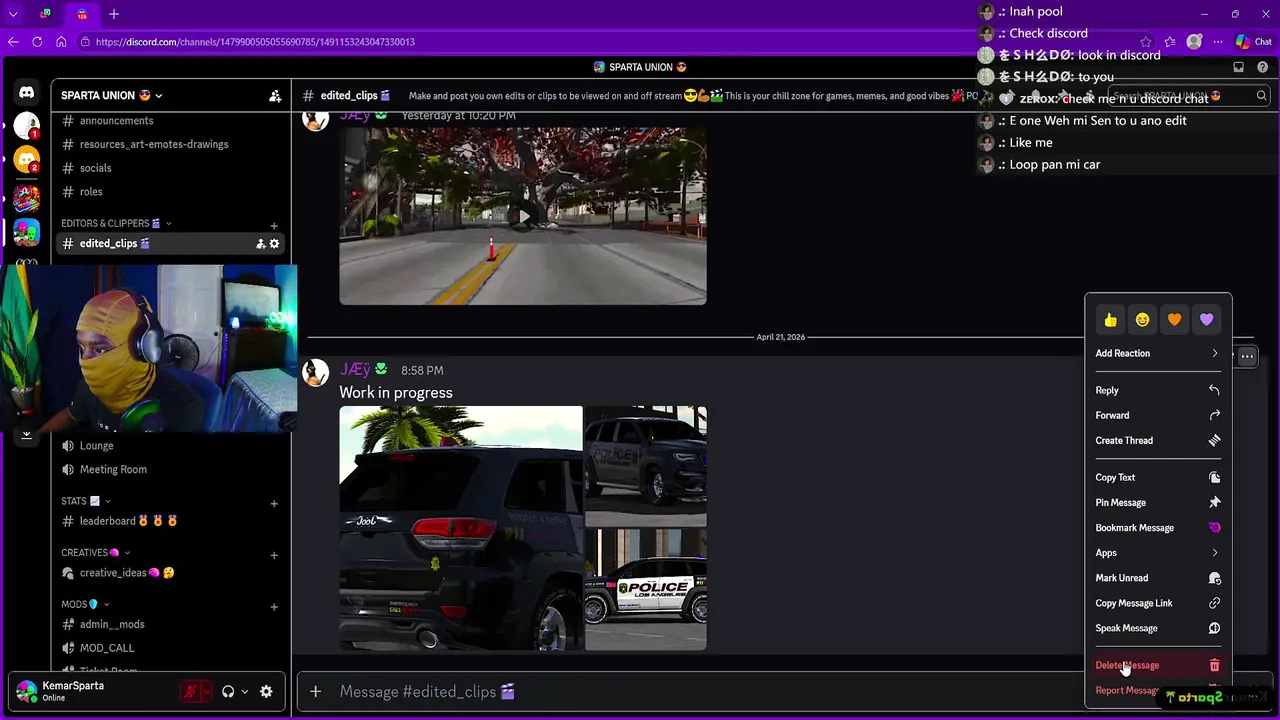Open the colorful pixel-art server icon
1280x720 pixels.
click(27, 196)
